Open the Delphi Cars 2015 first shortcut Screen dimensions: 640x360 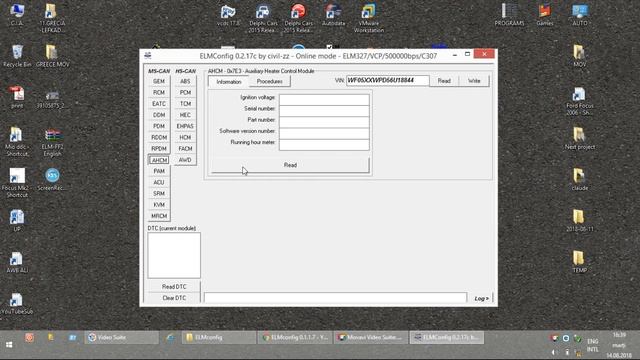[x=263, y=18]
